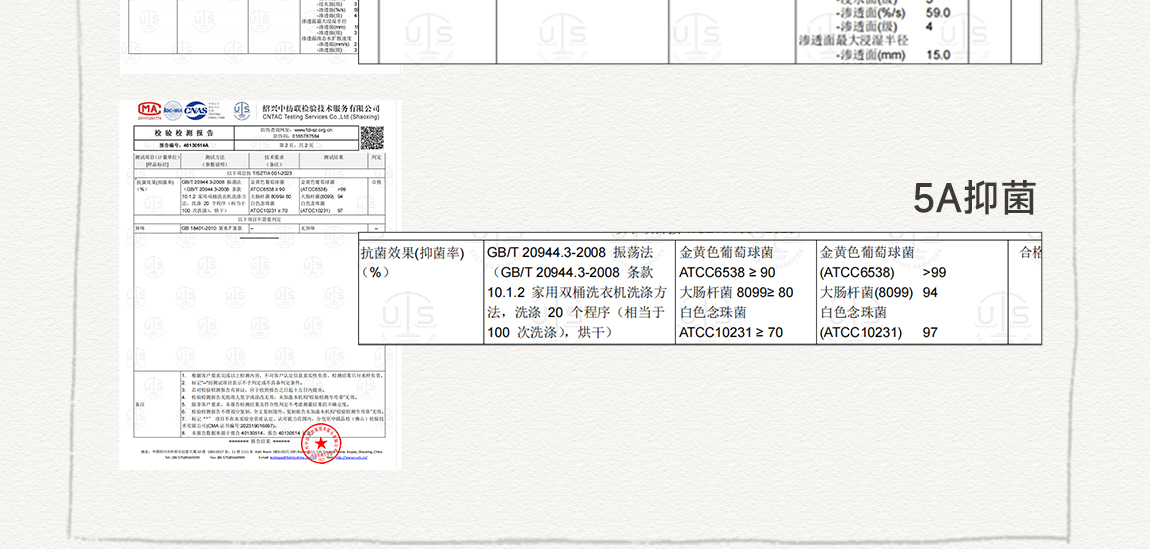Click the 第2页 page indicator in the report header
The image size is (1150, 549).
287,145
